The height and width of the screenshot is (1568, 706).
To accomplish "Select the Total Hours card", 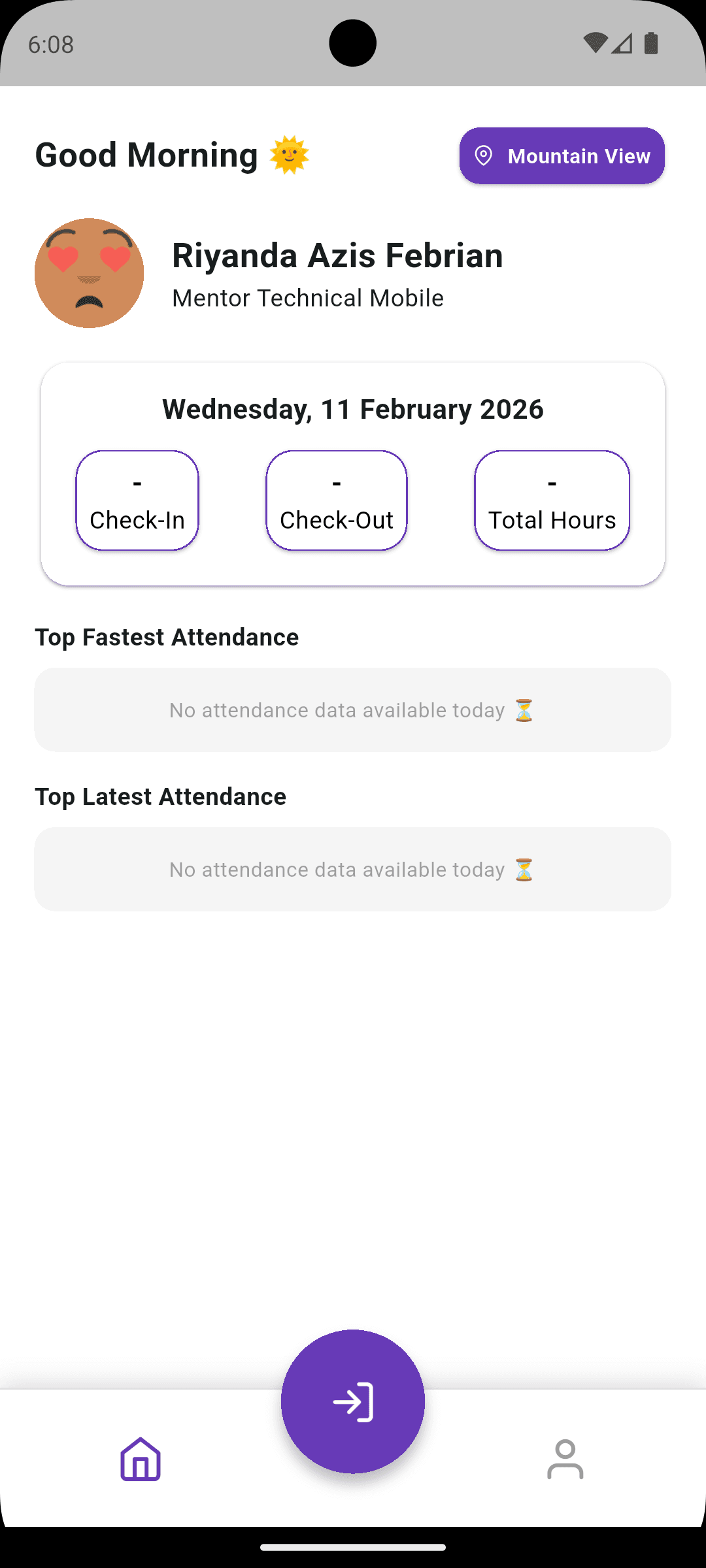I will click(x=552, y=500).
